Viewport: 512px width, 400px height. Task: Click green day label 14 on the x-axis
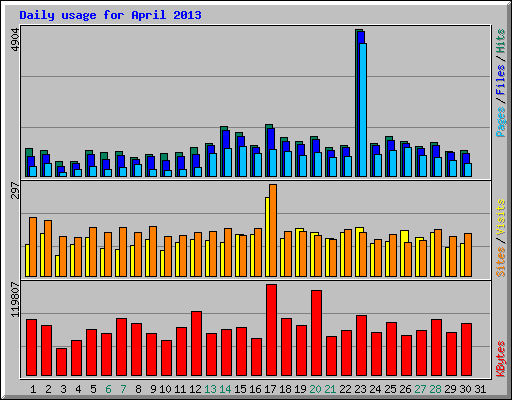225,389
